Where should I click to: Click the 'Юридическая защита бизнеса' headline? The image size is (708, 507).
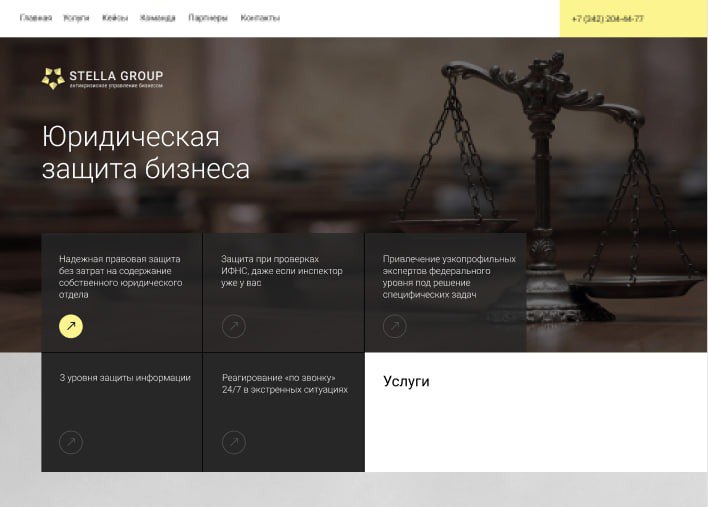(x=146, y=153)
